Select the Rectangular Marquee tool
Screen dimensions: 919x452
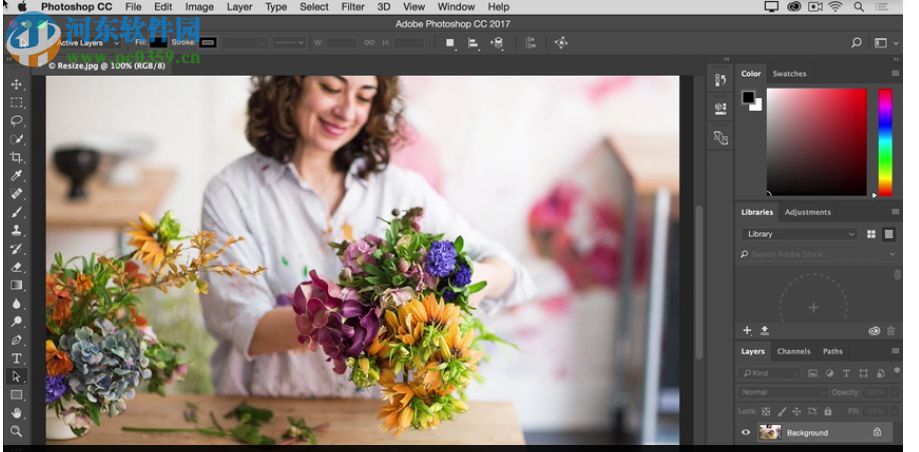16,103
